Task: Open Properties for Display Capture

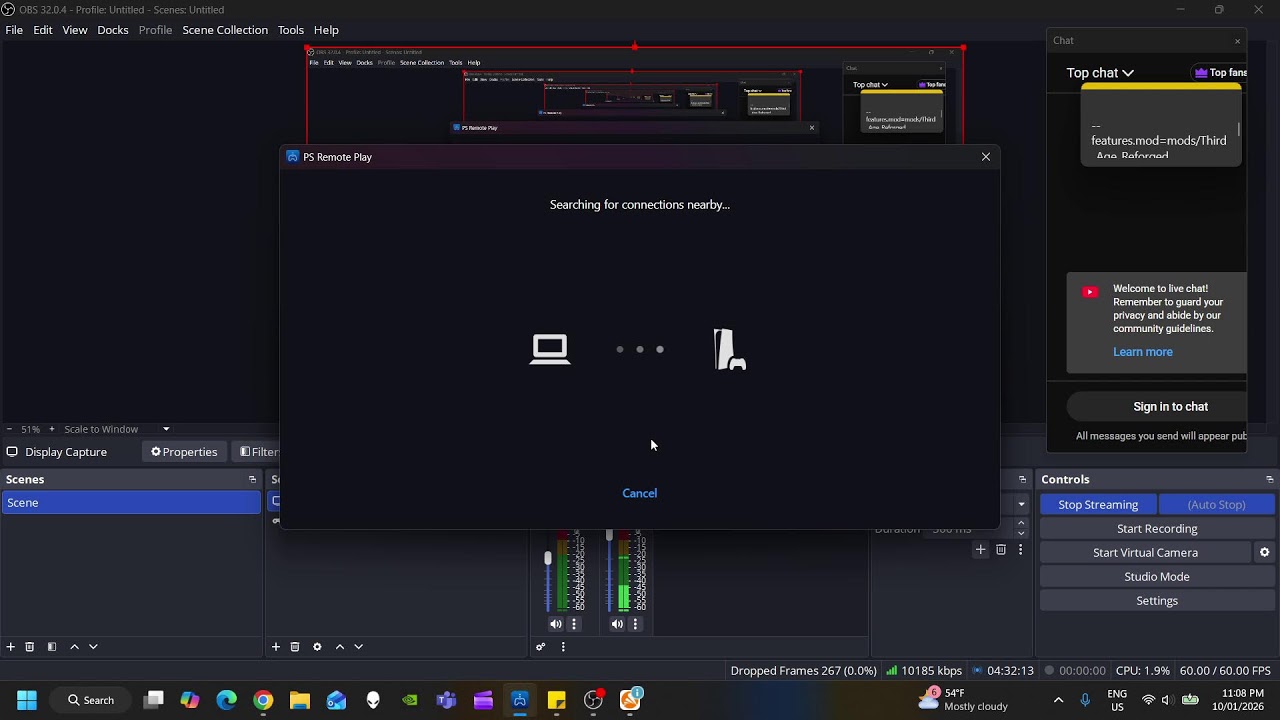Action: coord(184,452)
